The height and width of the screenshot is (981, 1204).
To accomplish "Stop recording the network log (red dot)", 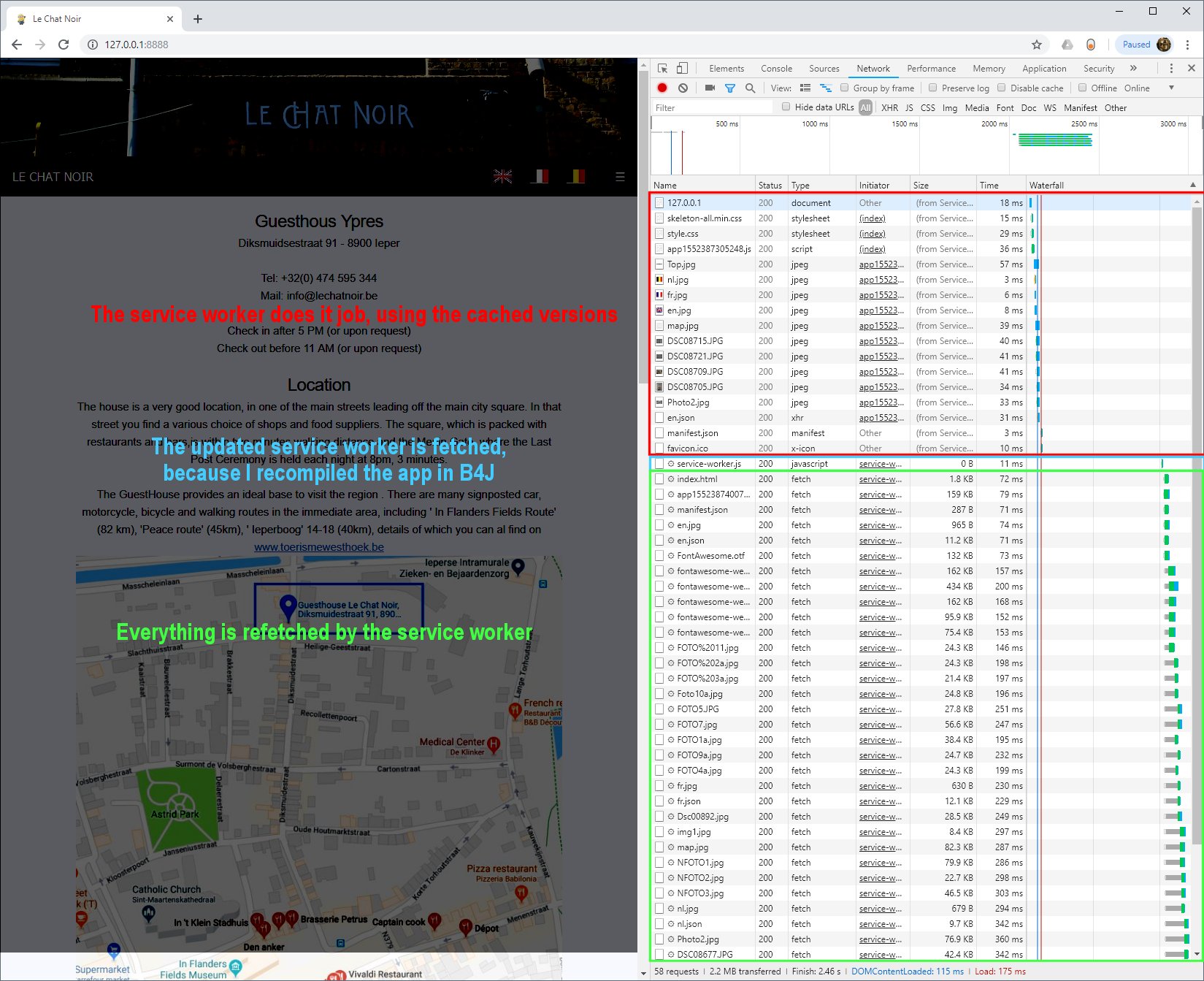I will click(662, 88).
